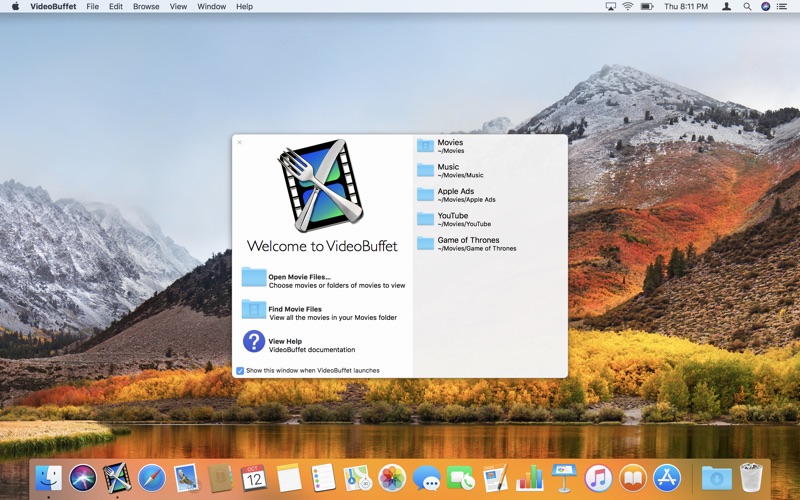Open Maps from the Dock

click(x=358, y=478)
